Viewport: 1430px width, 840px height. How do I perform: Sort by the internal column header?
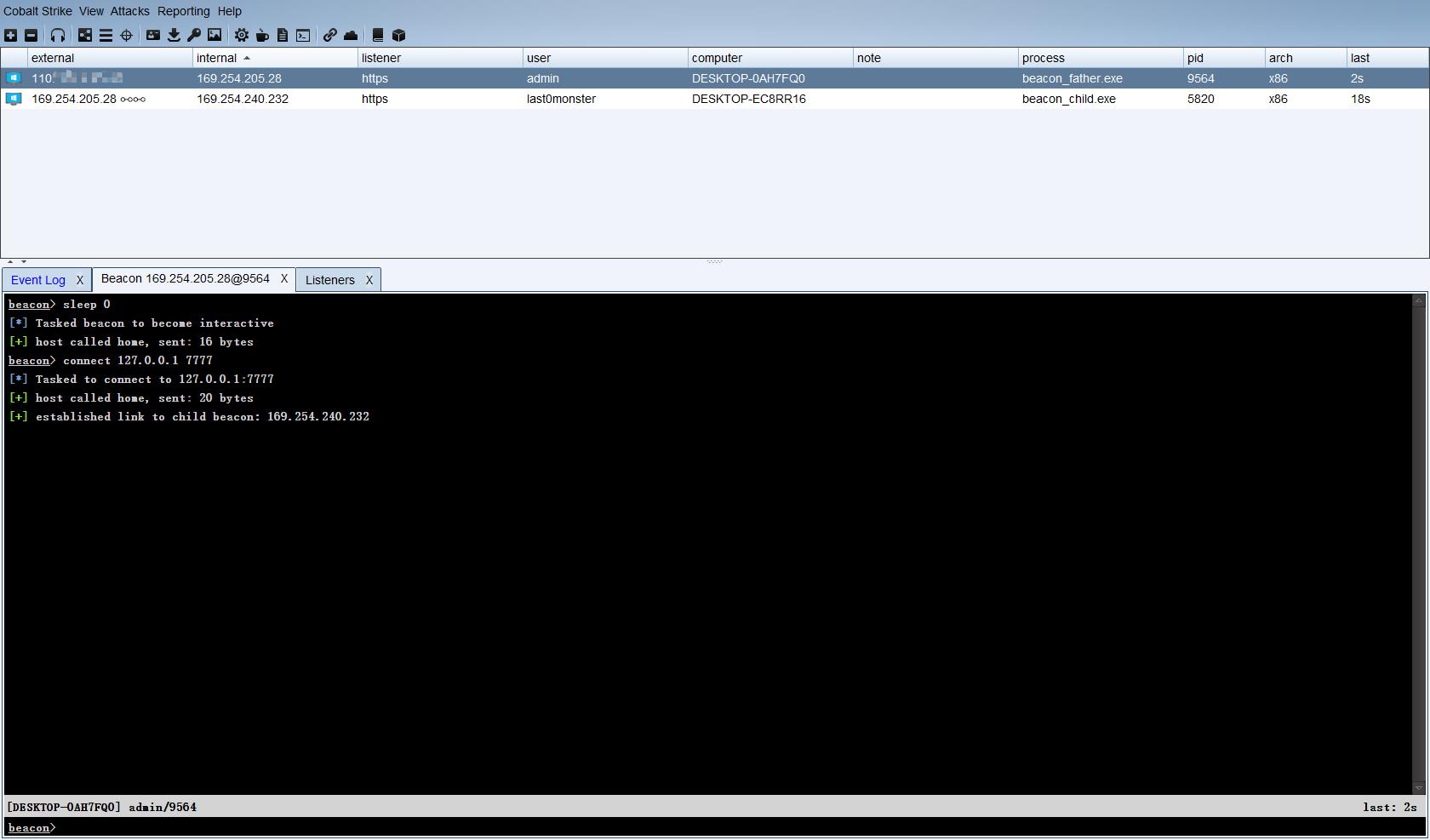coord(276,58)
